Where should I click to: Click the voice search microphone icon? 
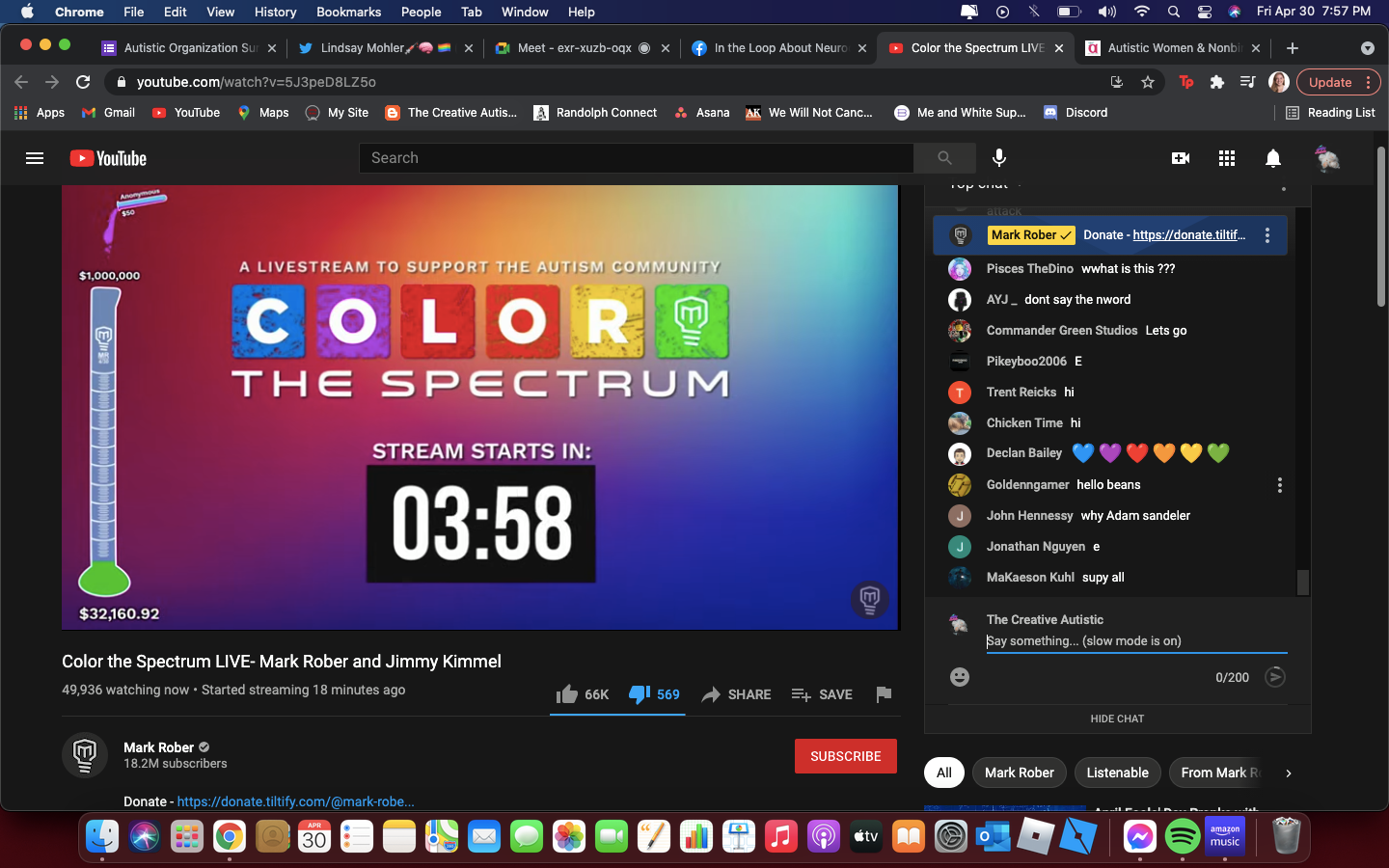(x=999, y=158)
